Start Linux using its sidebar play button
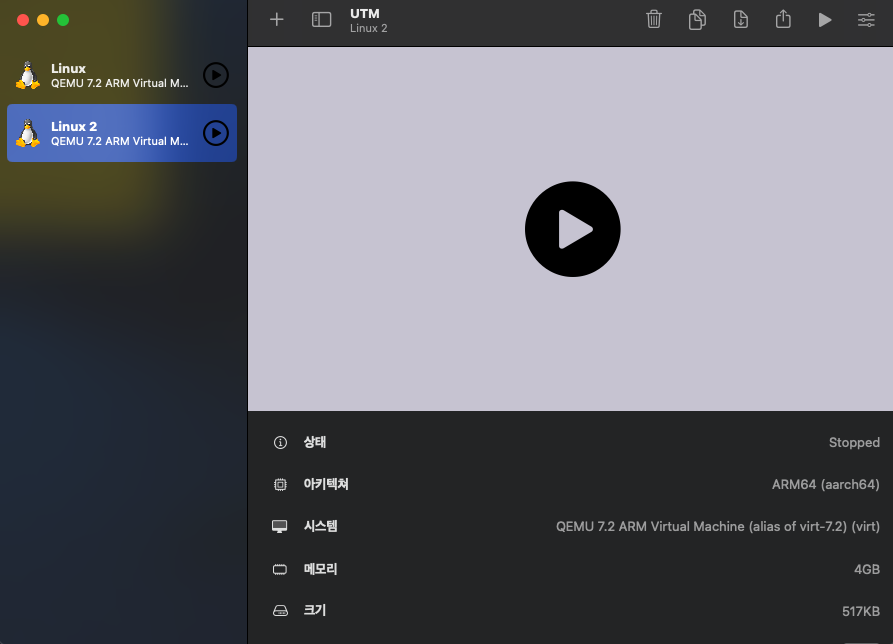This screenshot has width=893, height=644. pyautogui.click(x=216, y=75)
